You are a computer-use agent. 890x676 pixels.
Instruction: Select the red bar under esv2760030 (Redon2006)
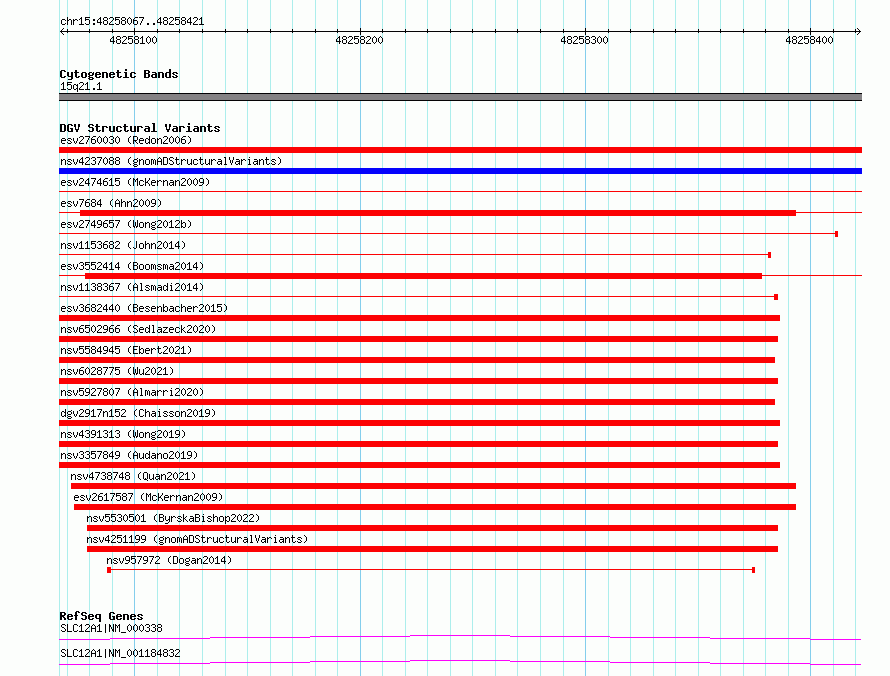(460, 150)
